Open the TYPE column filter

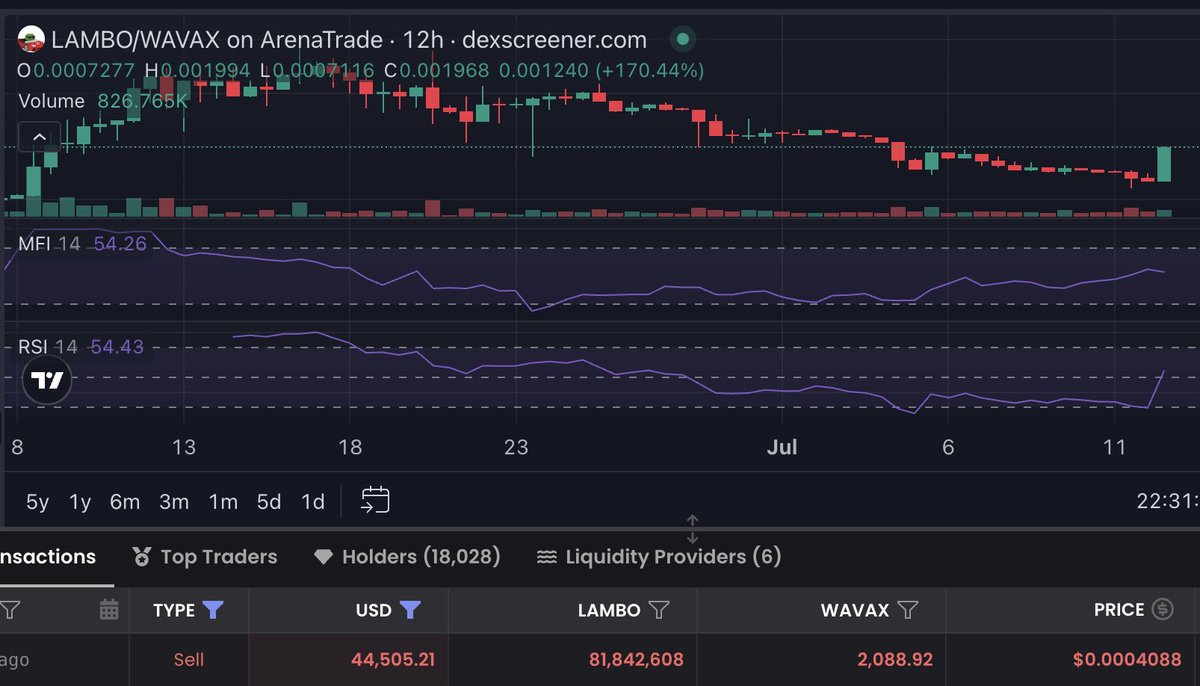213,609
